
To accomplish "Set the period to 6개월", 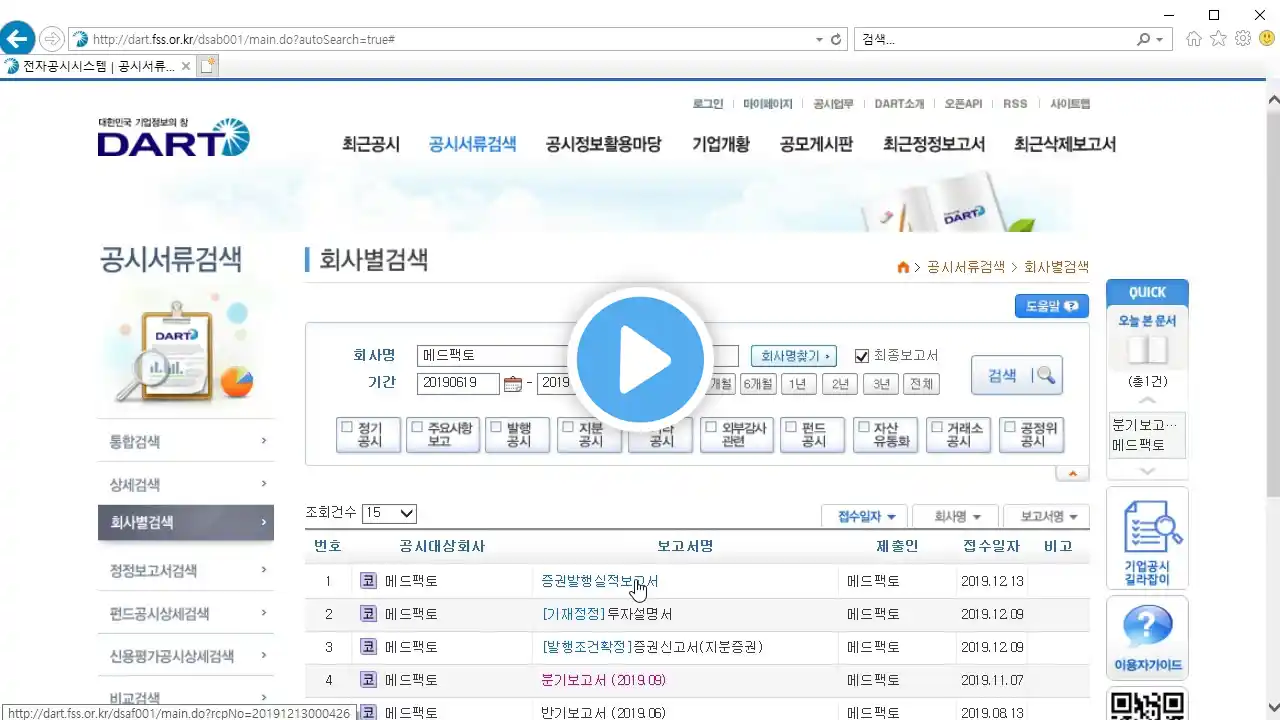I will click(x=758, y=383).
